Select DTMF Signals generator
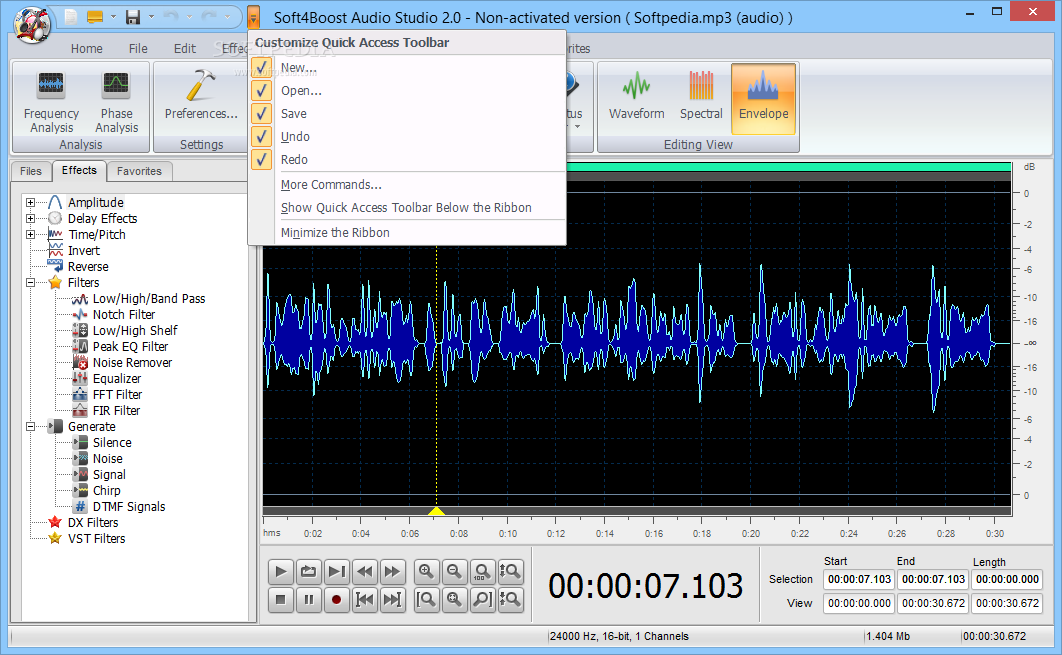This screenshot has width=1062, height=655. coord(129,507)
